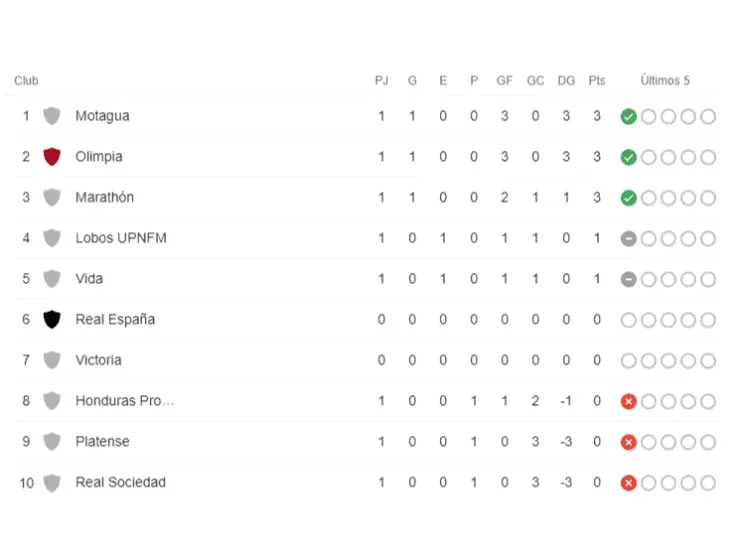Click the DG column header
The image size is (740, 557).
(566, 81)
